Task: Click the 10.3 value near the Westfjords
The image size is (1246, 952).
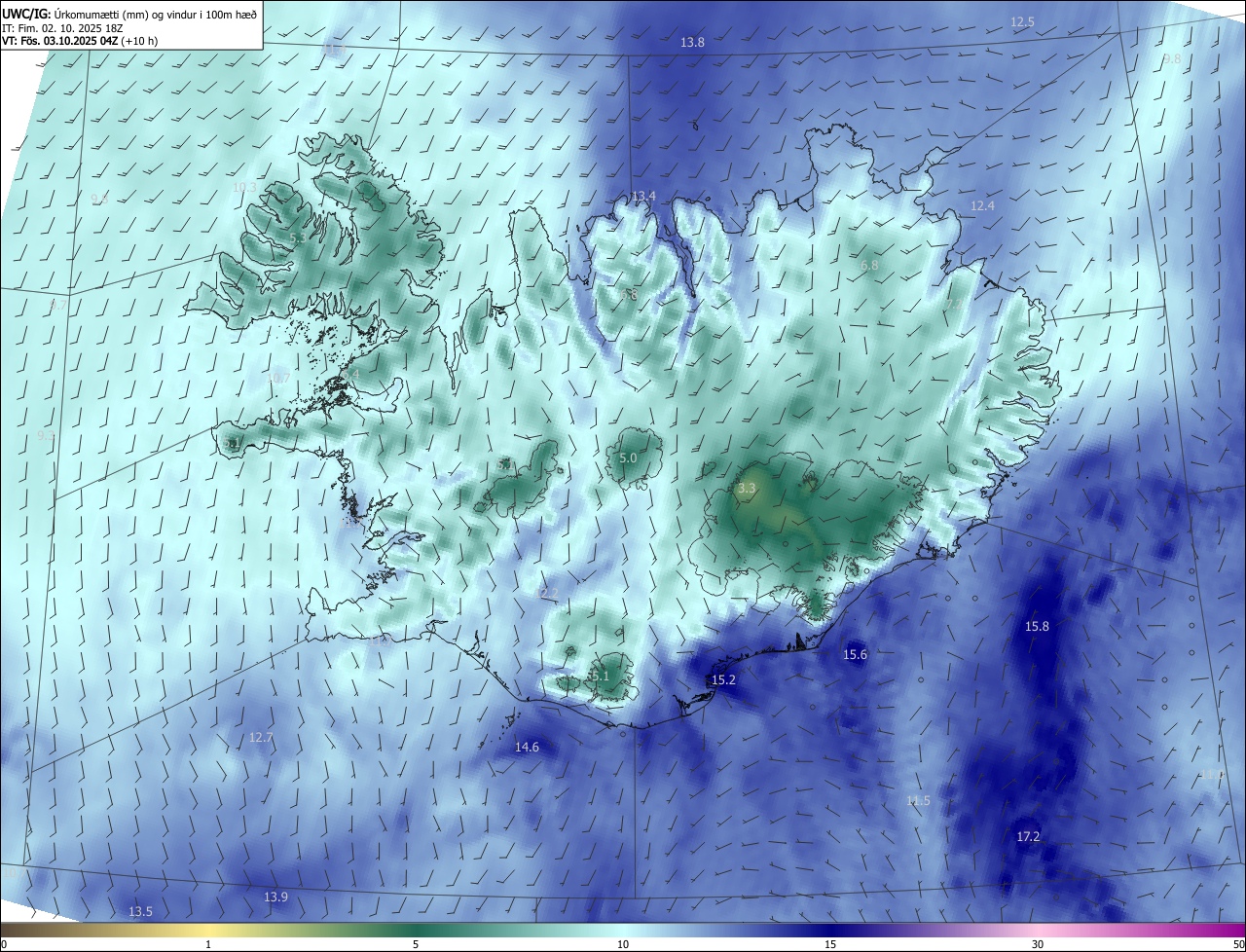Action: (244, 187)
